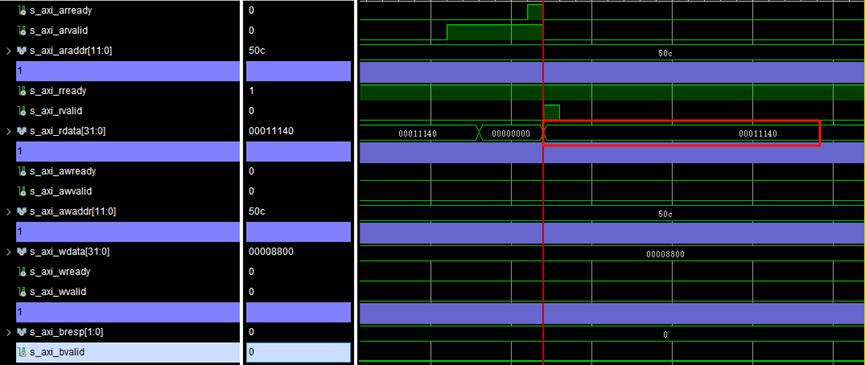Click the first 00011140 segment of rdata waveform
This screenshot has height=365, width=865.
point(418,133)
